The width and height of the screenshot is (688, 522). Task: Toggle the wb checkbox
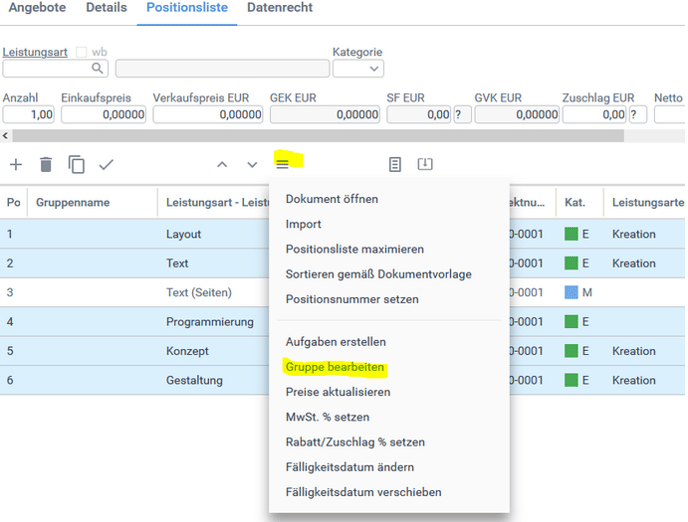(82, 52)
